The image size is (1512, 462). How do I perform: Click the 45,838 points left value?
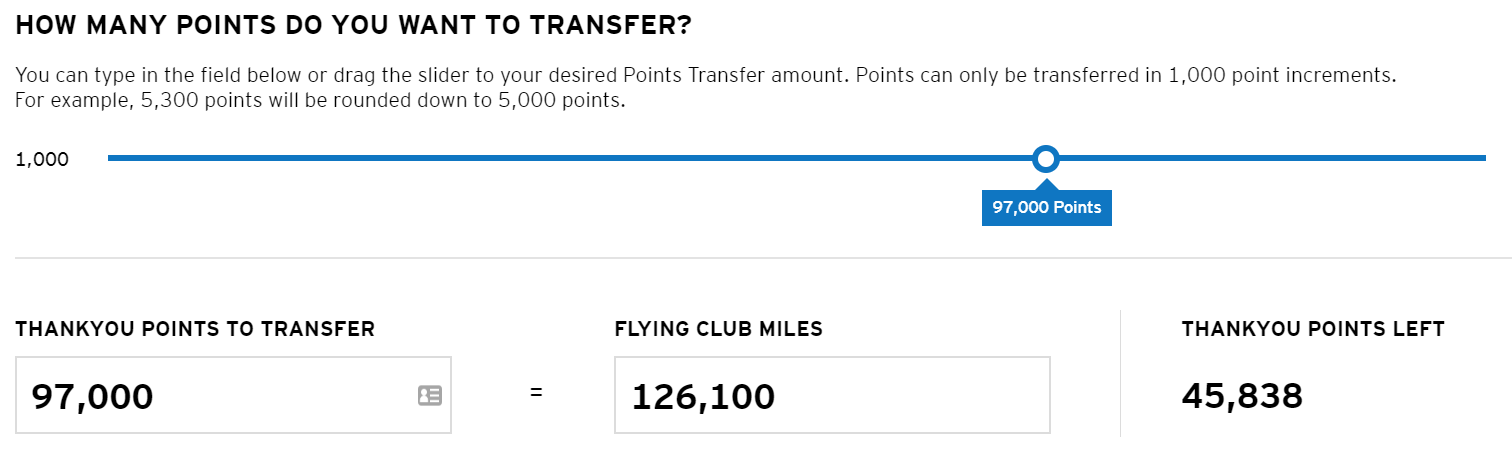point(1242,396)
